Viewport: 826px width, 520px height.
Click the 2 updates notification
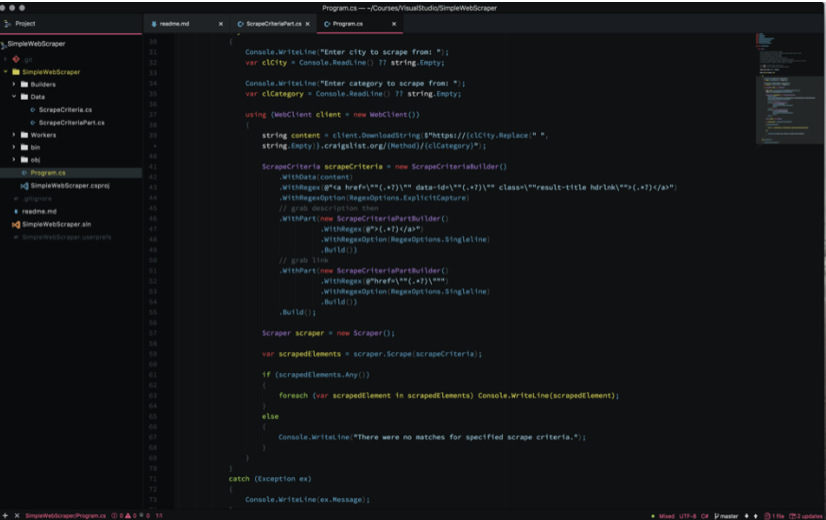(806, 516)
